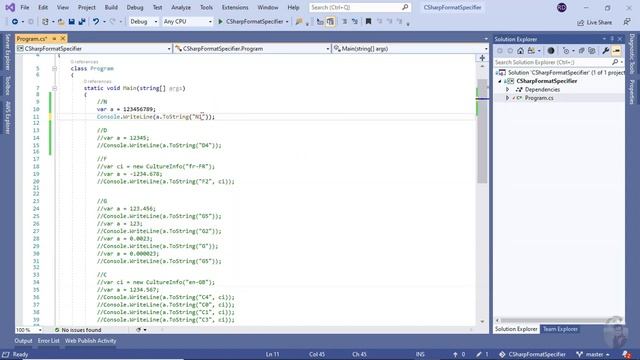
Task: Click the Navigate Backward circle icon
Action: [15, 22]
